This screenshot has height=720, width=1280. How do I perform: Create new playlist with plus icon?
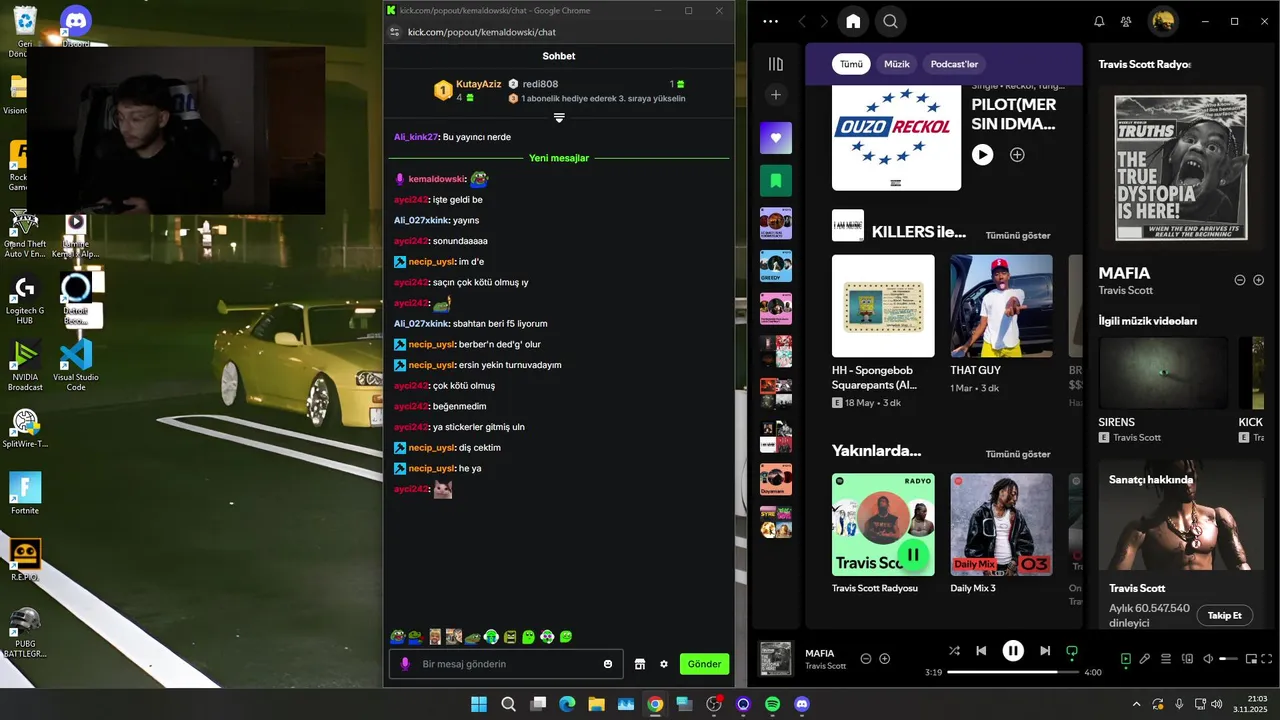point(776,95)
